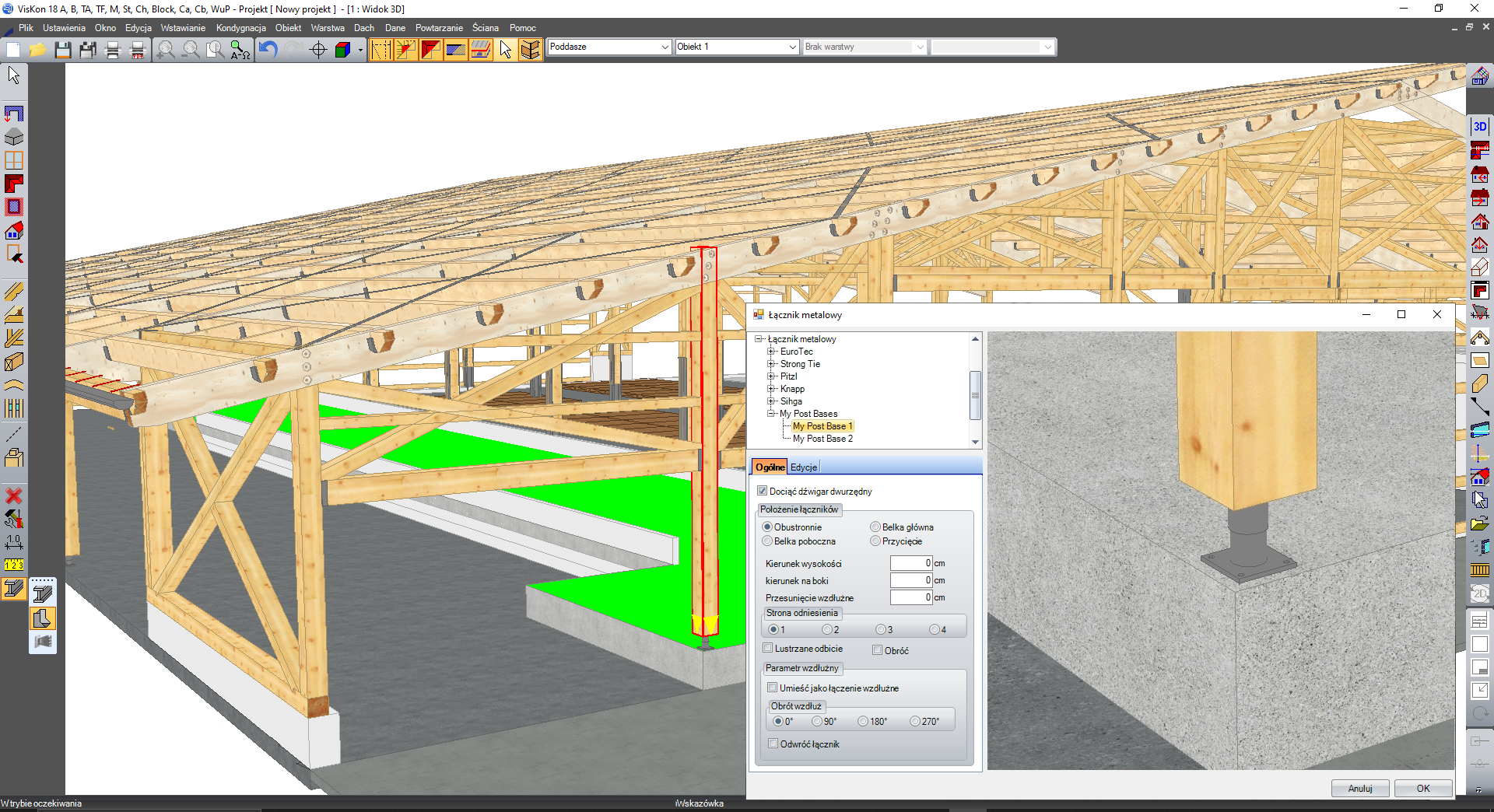
Task: Click the Undo arrow in the toolbar
Action: point(268,50)
